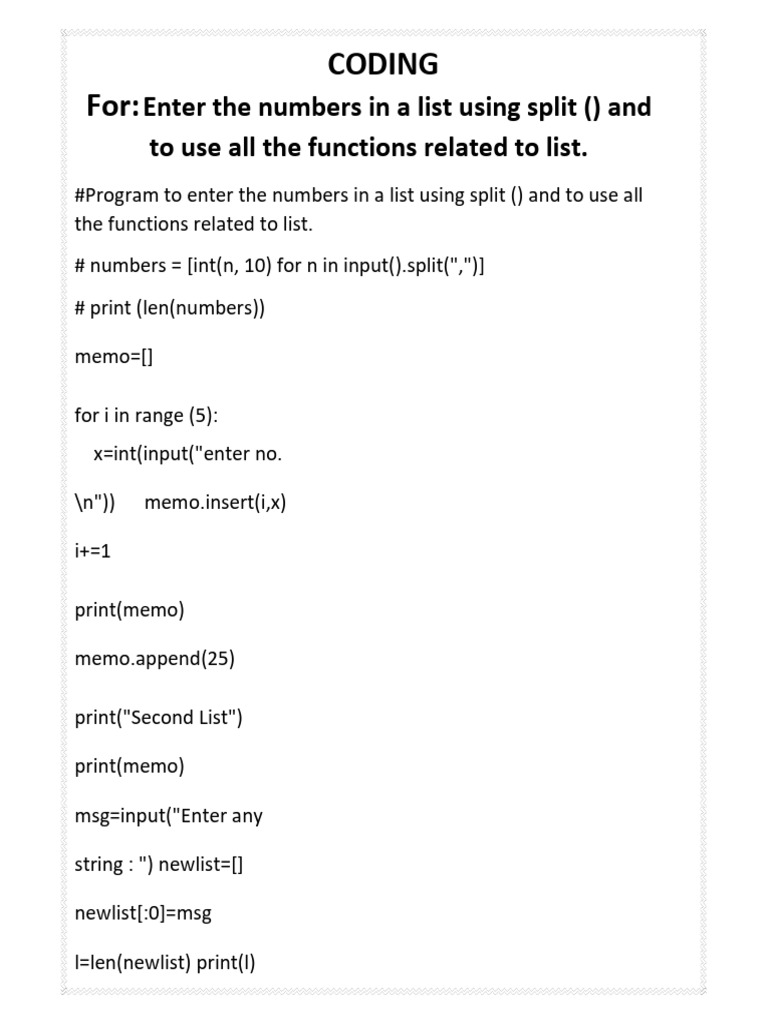Click the "print(memo)" line below Second List
Screen dimensions: 768x1024
[x=129, y=766]
